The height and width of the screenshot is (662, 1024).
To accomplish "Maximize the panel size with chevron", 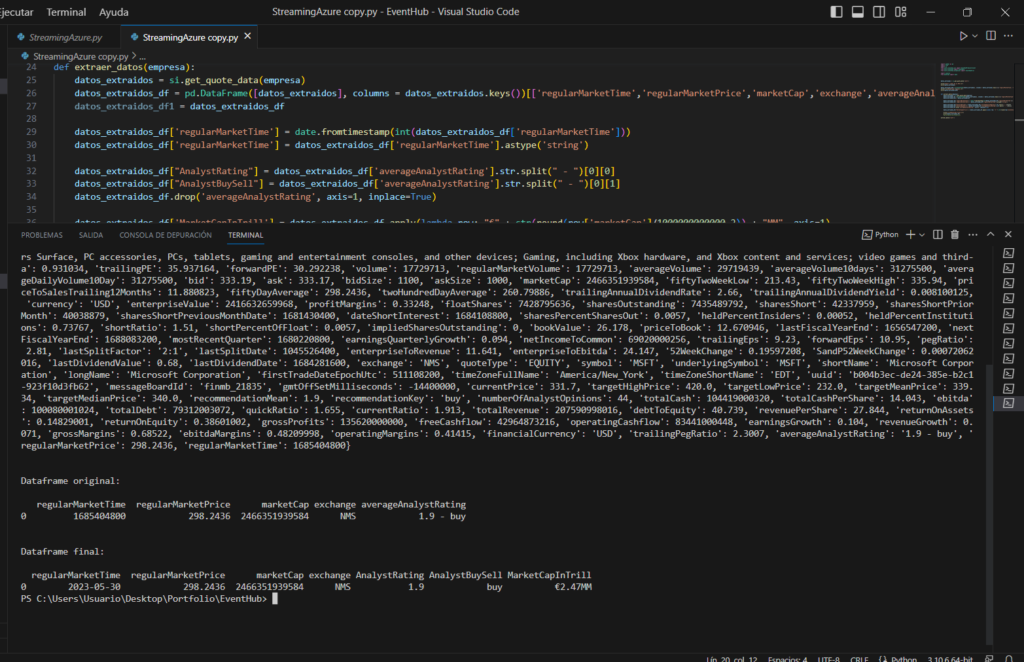I will pos(990,235).
